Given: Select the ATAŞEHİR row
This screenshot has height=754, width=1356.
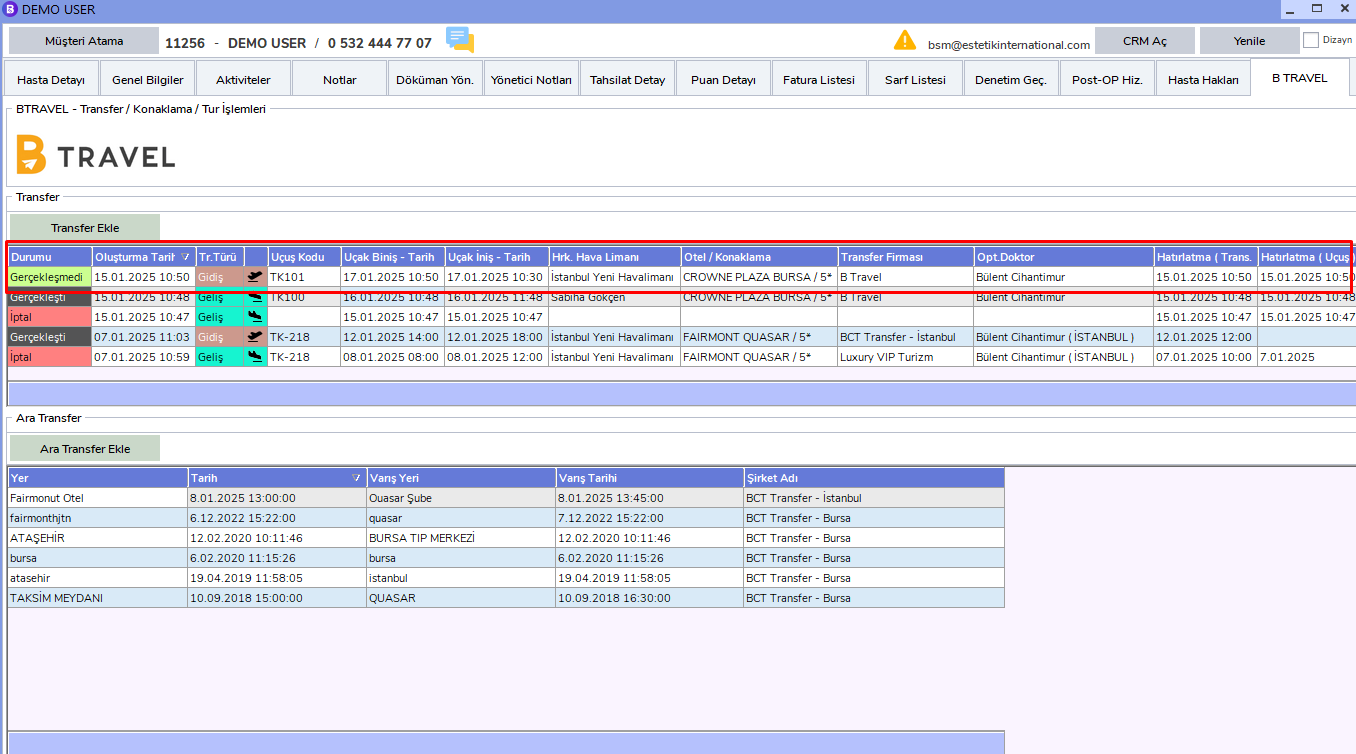Looking at the screenshot, I should tap(506, 538).
